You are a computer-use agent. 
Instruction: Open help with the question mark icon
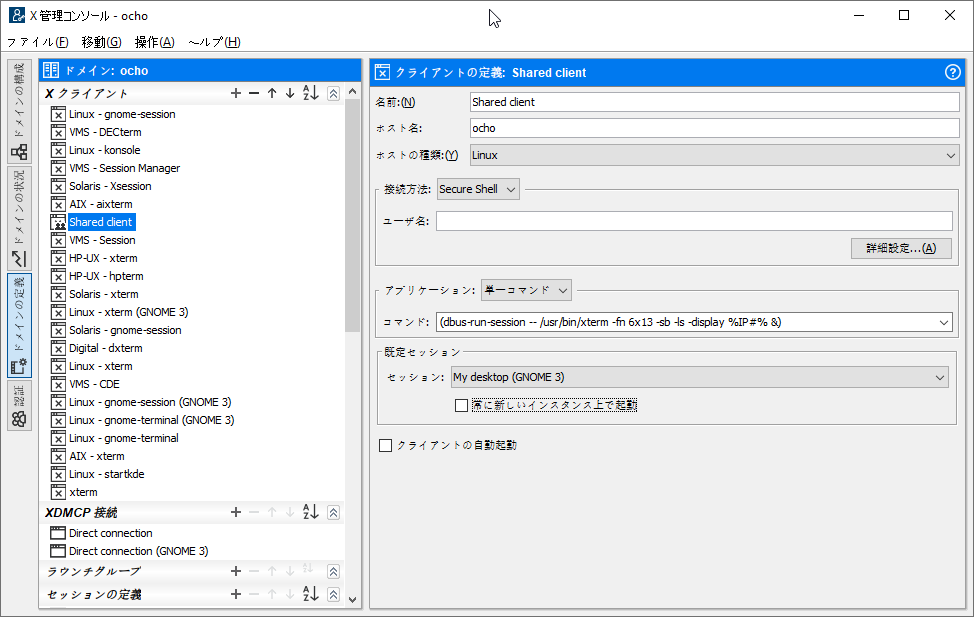tap(952, 72)
